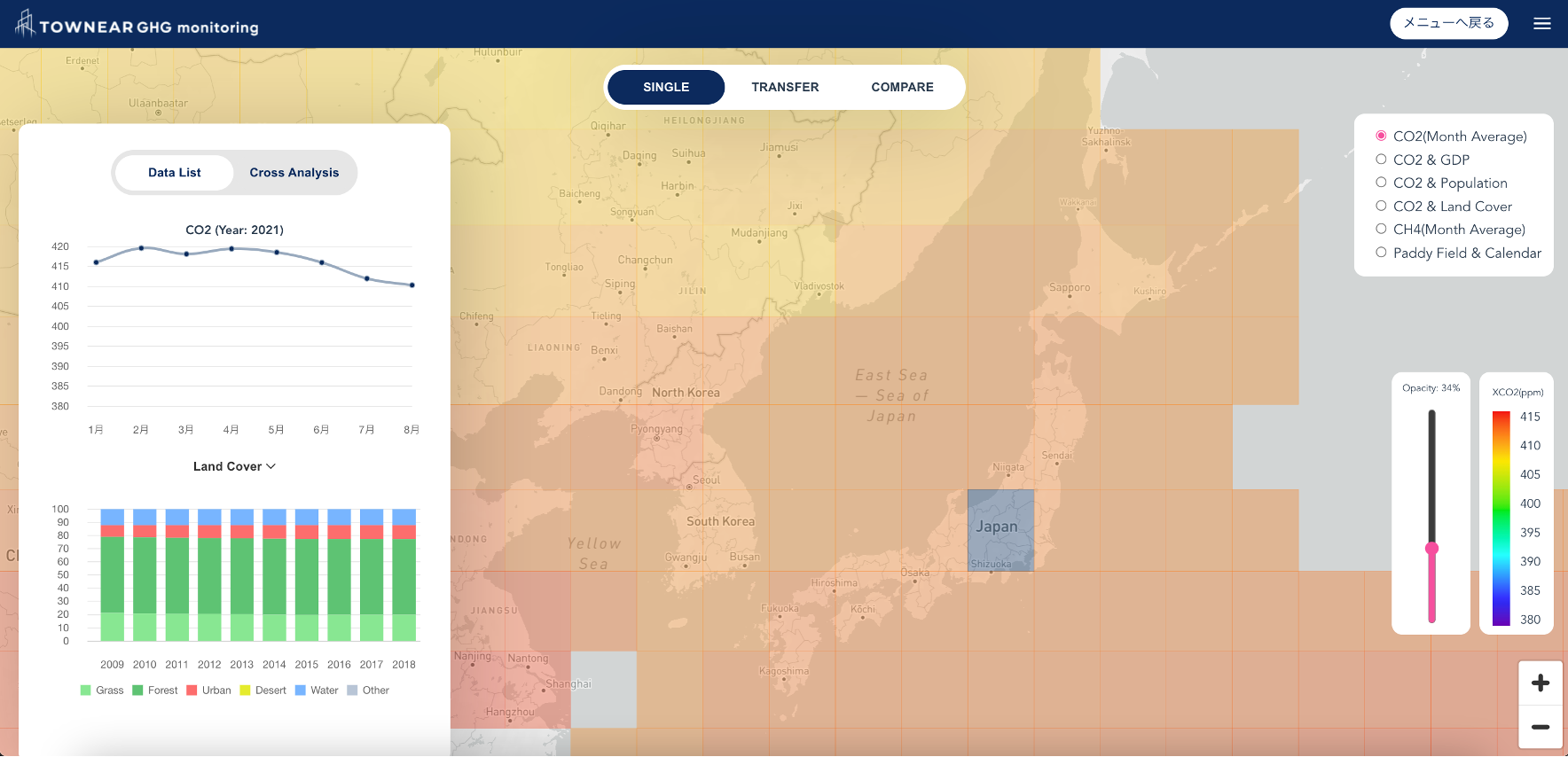Open the hamburger menu icon
Image resolution: width=1568 pixels, height=757 pixels.
tap(1542, 24)
